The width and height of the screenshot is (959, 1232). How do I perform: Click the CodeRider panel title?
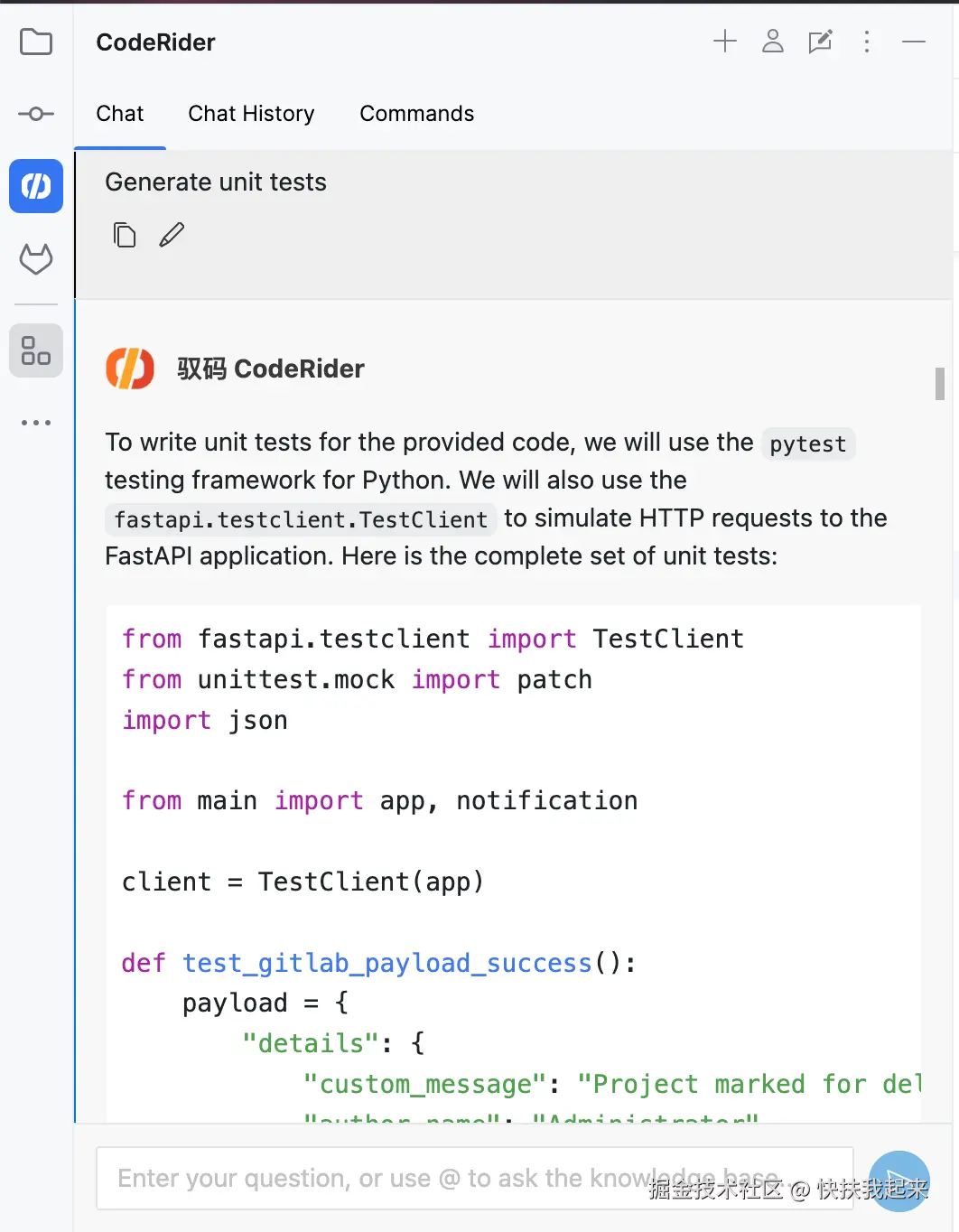coord(155,42)
